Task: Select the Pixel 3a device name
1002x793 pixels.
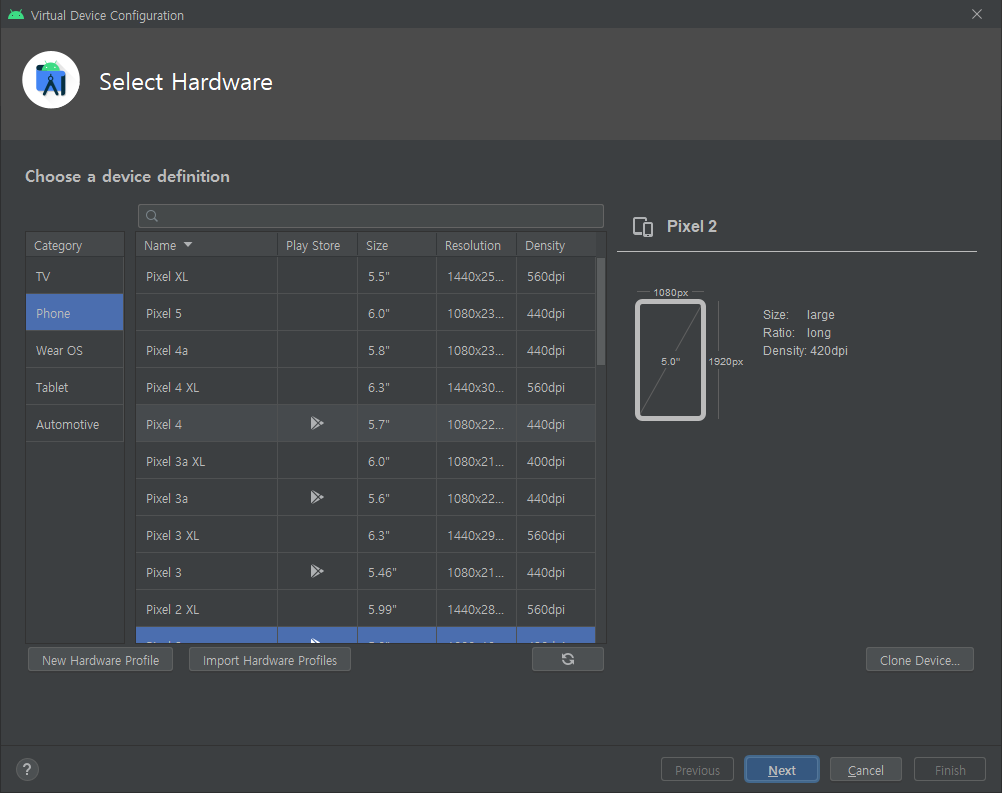Action: [167, 498]
